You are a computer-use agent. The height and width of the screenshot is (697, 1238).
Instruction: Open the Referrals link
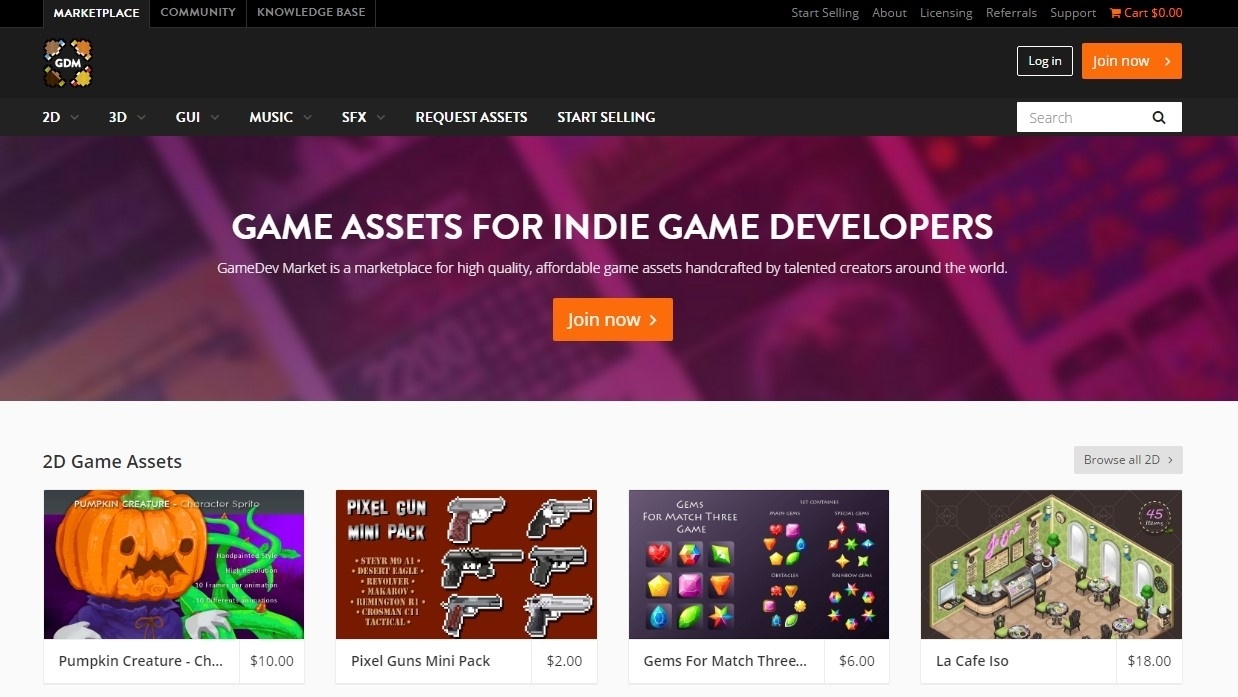(x=1011, y=13)
